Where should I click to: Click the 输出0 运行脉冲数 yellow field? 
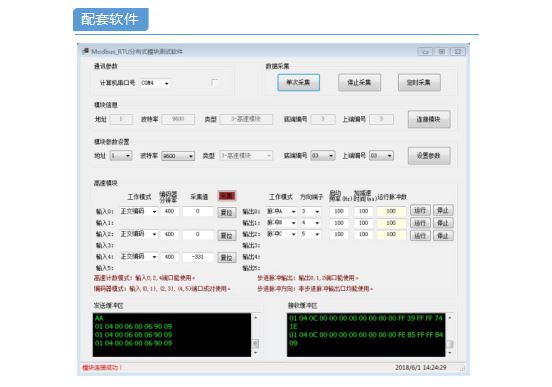click(391, 211)
